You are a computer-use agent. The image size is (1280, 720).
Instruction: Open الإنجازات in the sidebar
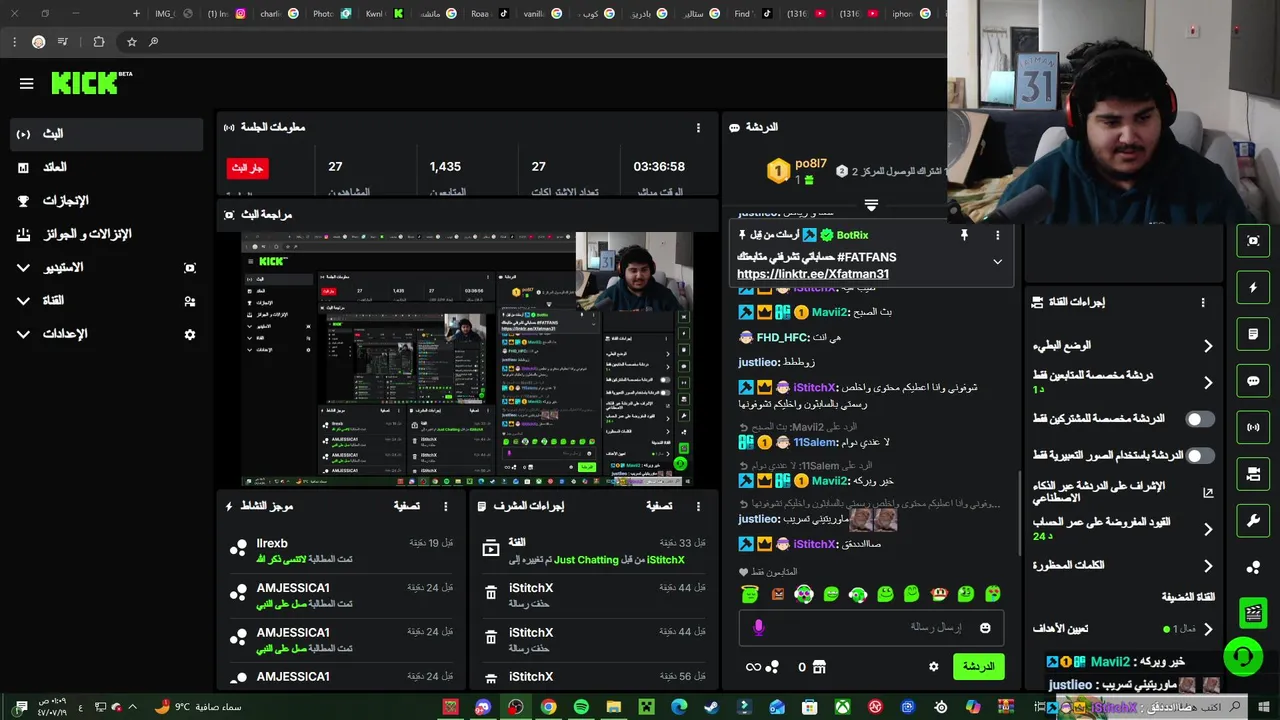point(107,200)
